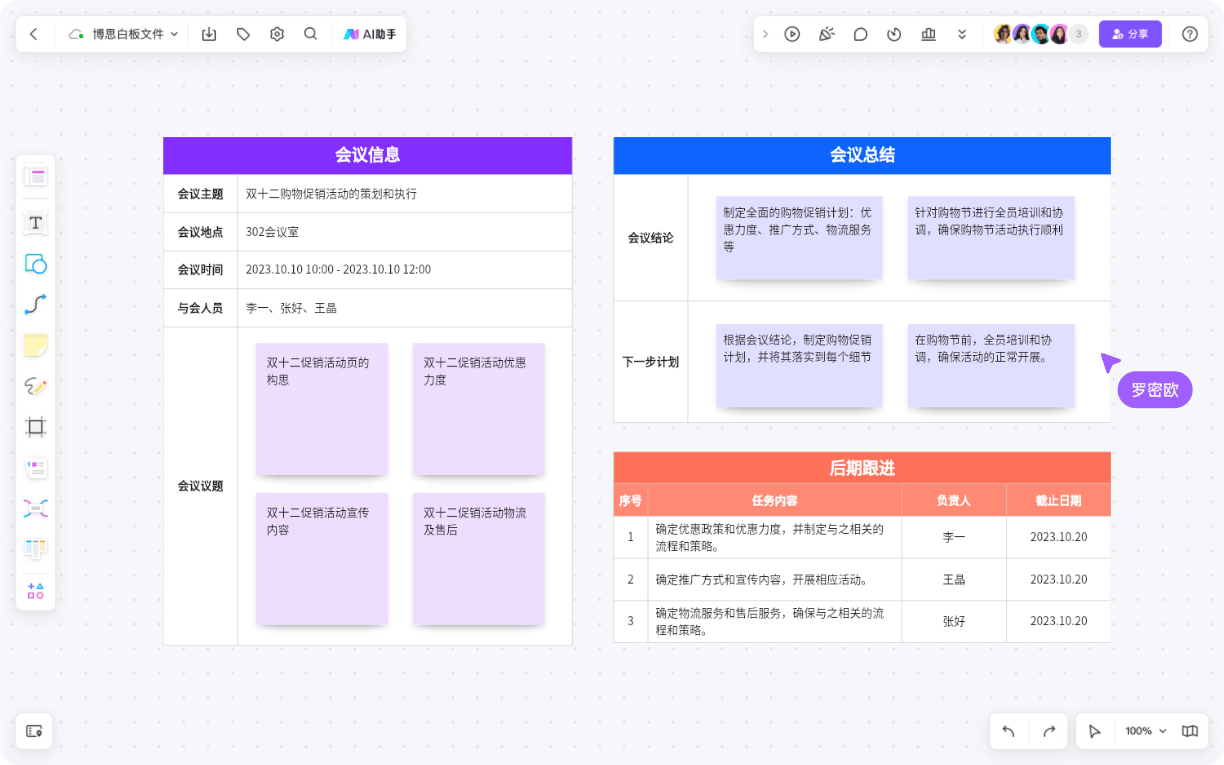Pick the Pen drawing tool
This screenshot has width=1224, height=765.
(35, 386)
